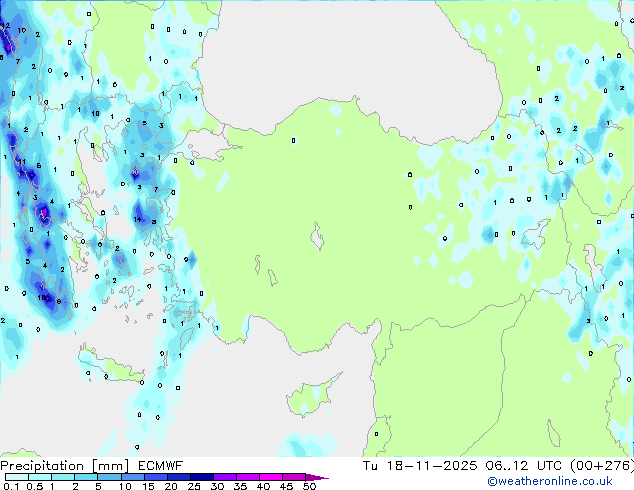The height and width of the screenshot is (490, 634).
Task: Click the 20–25 mm legend color box
Action: pyautogui.click(x=178, y=477)
